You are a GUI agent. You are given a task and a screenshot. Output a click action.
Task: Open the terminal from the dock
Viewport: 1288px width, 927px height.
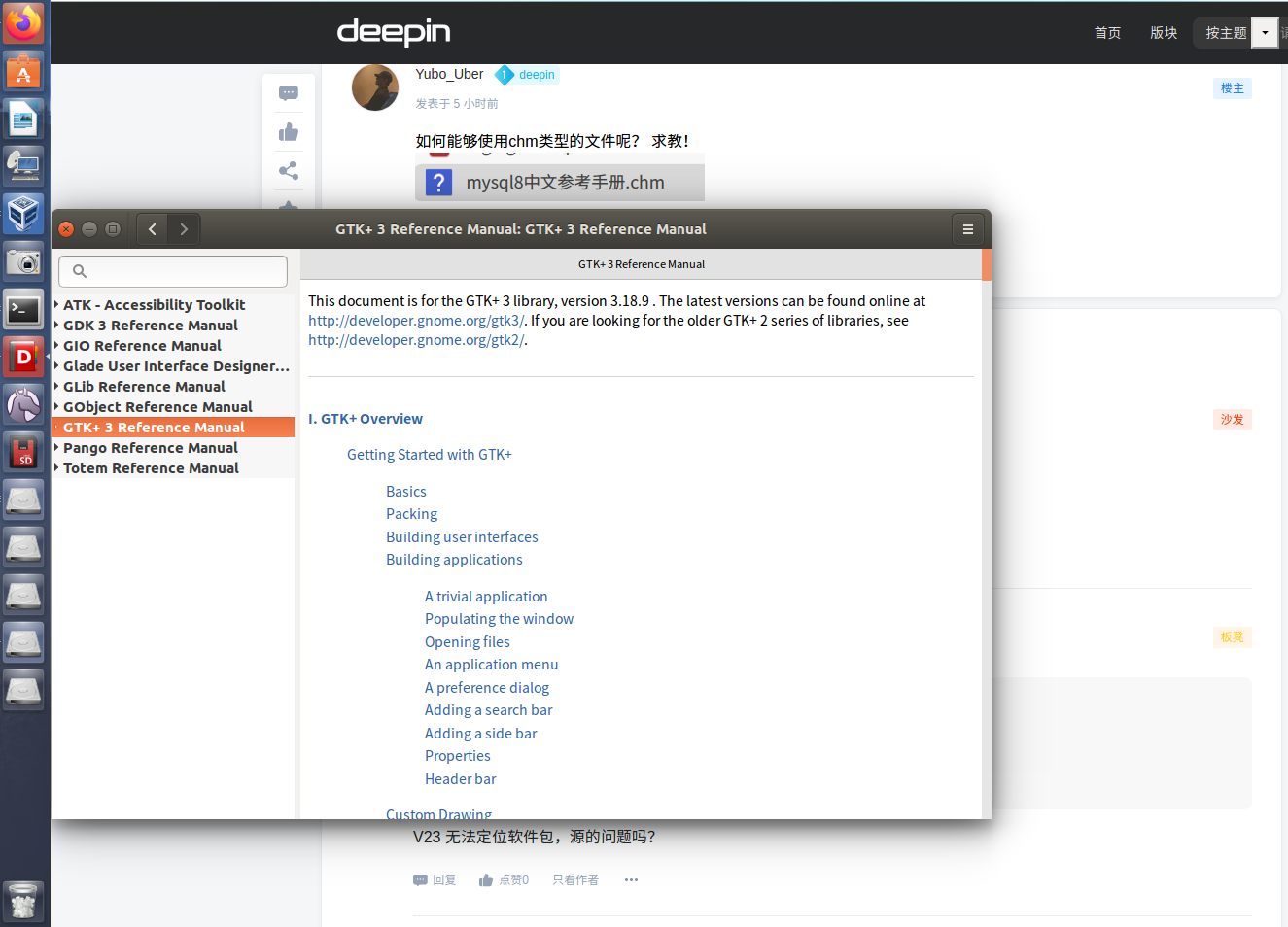coord(23,309)
